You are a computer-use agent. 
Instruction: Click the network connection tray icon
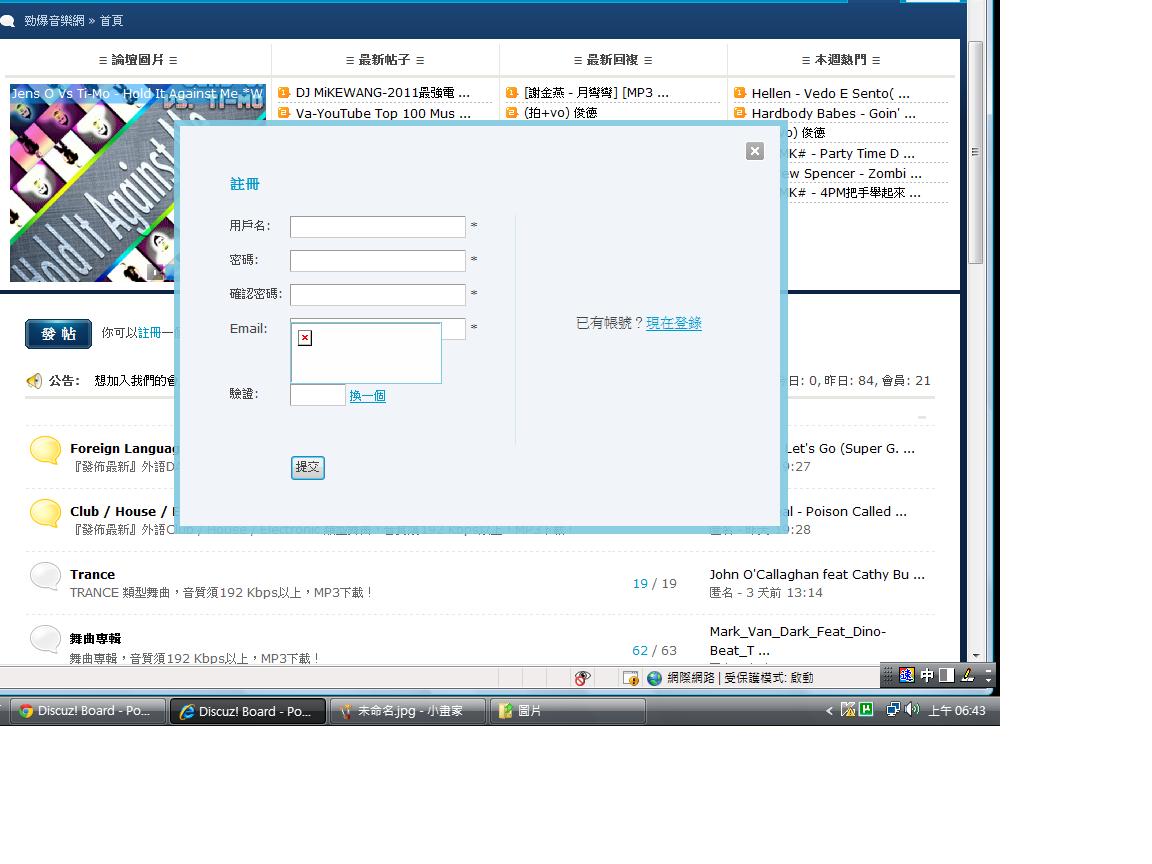pyautogui.click(x=892, y=710)
